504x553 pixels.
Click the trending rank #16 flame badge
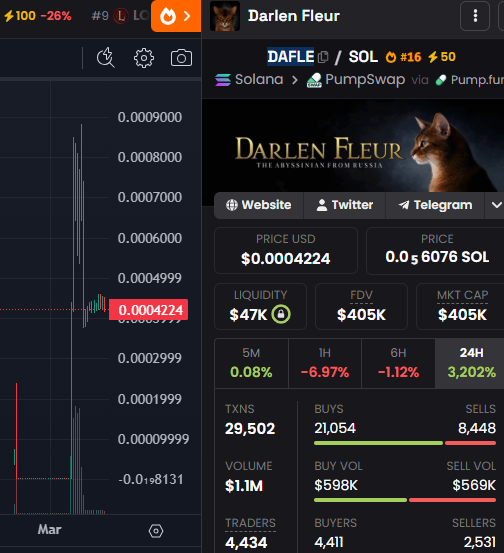pos(403,57)
